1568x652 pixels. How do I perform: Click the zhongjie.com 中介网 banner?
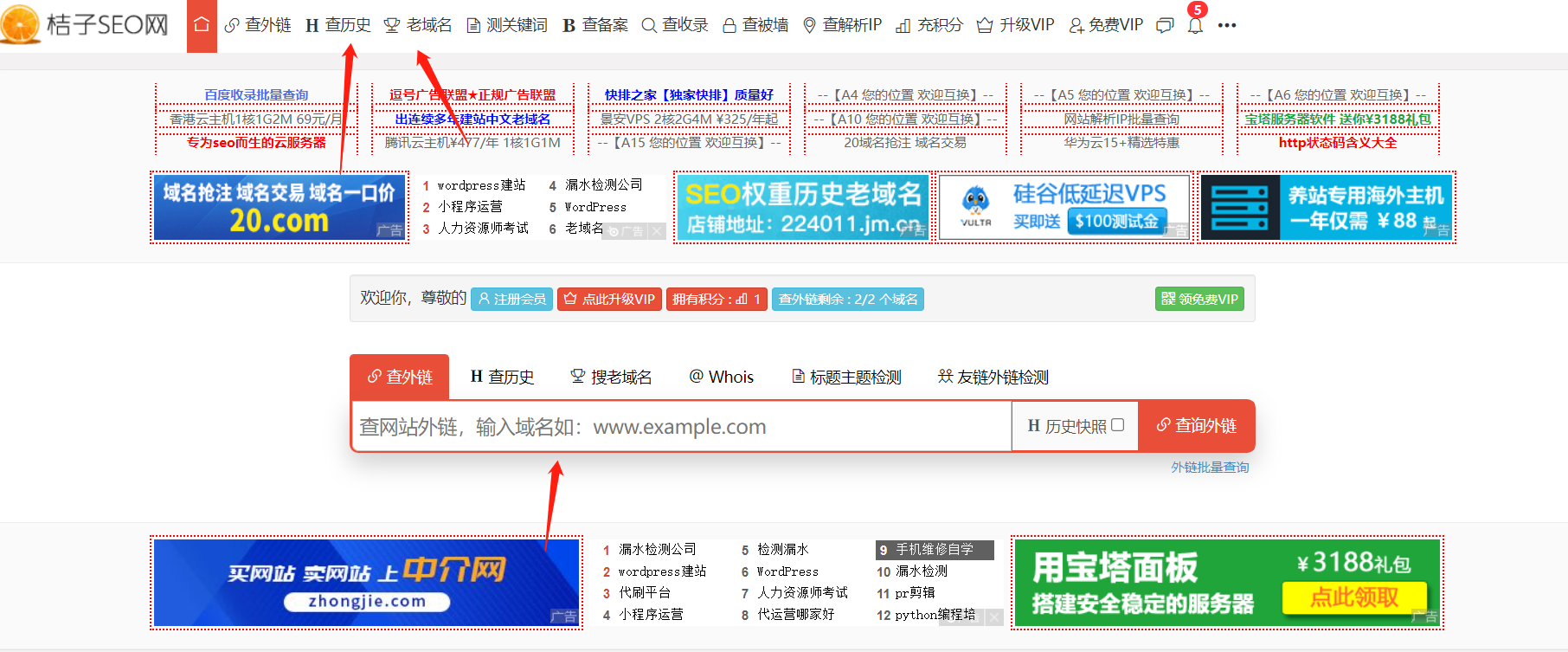366,583
